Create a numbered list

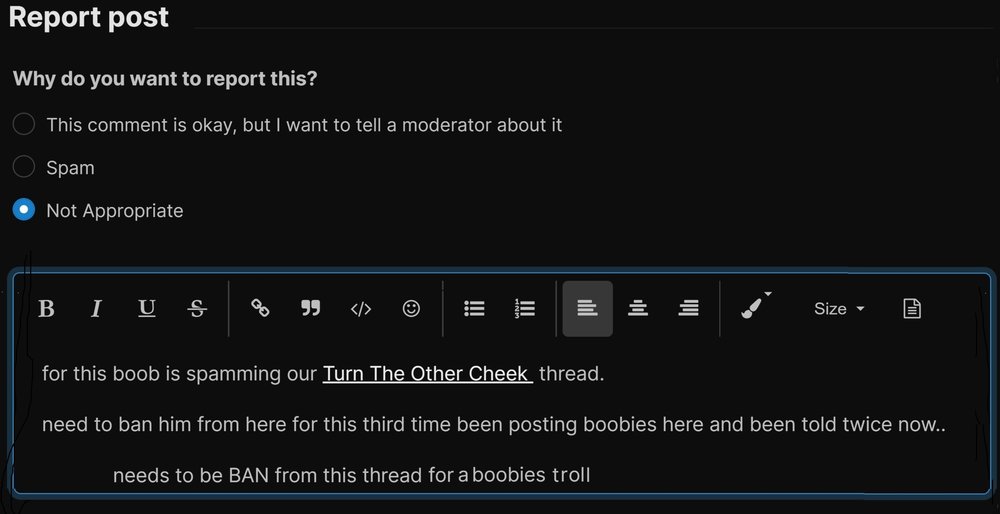(525, 309)
